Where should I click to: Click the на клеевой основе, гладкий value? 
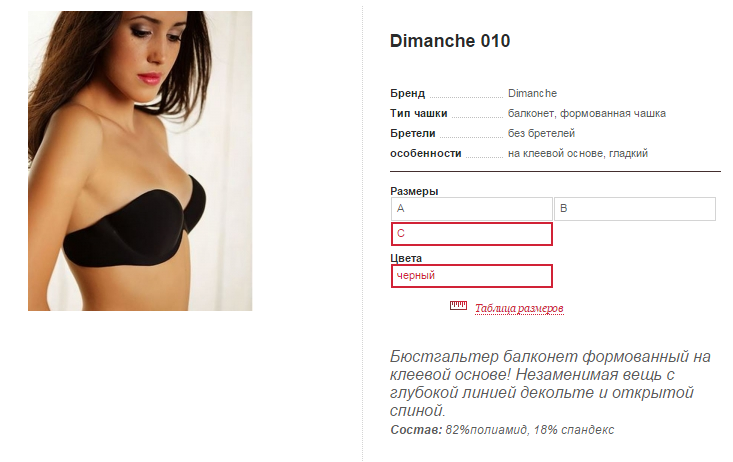point(578,154)
